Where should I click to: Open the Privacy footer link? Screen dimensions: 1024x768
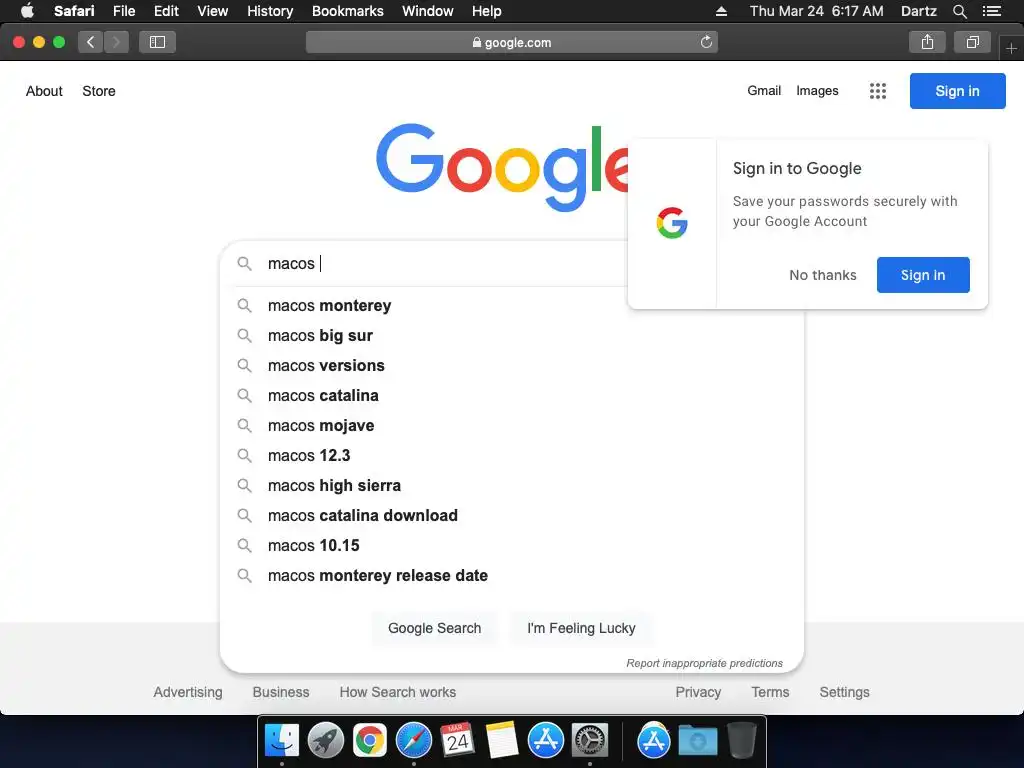pos(698,692)
